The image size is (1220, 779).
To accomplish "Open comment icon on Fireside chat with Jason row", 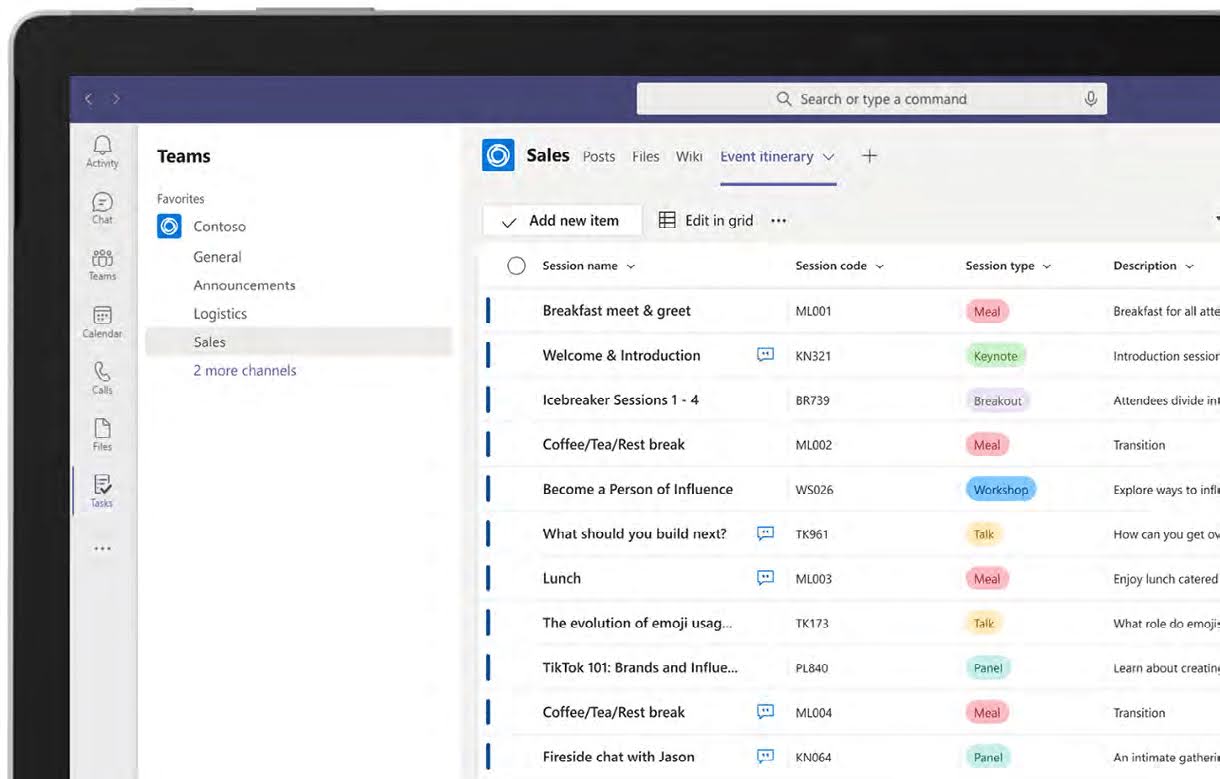I will [765, 756].
